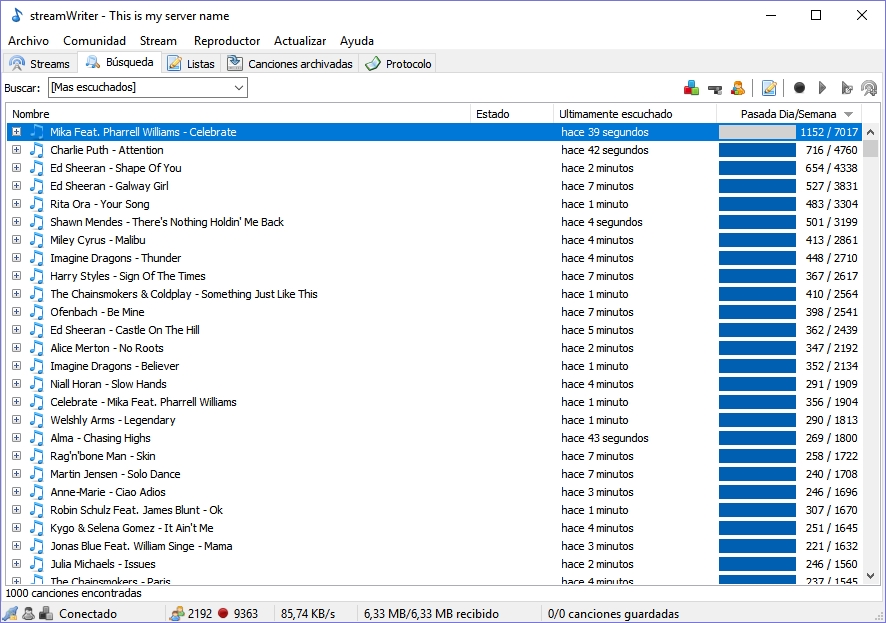Image resolution: width=886 pixels, height=623 pixels.
Task: Click the music note icon for Ofenbach - Be Mine
Action: pyautogui.click(x=37, y=312)
